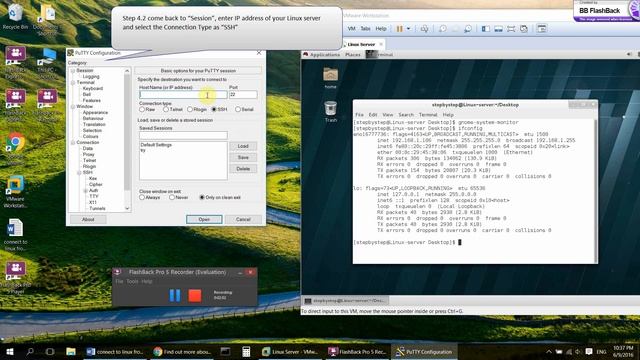Collapse the Window tree node
Screen dimensions: 640x360
pos(73,107)
